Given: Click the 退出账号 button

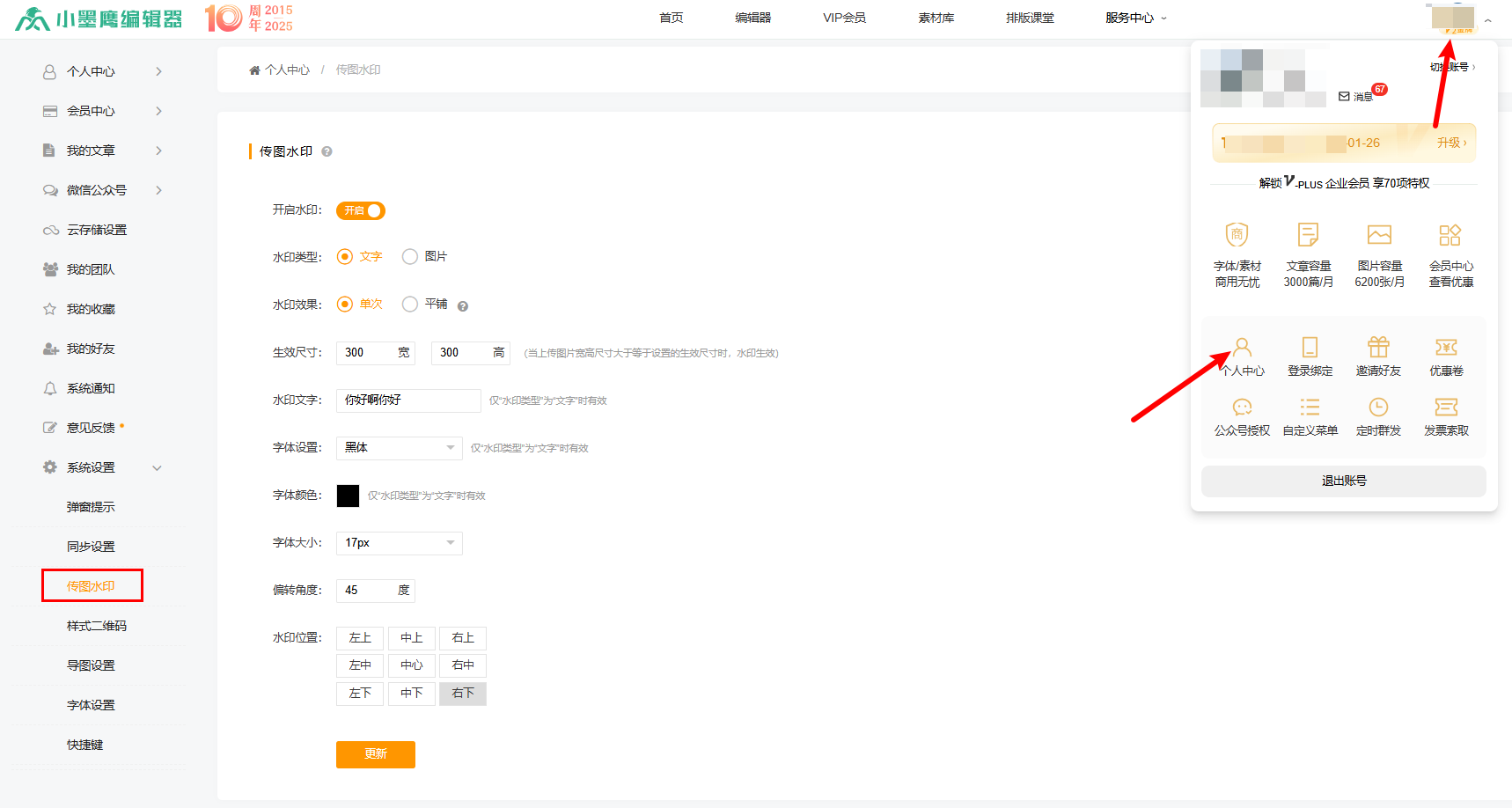Looking at the screenshot, I should point(1343,481).
